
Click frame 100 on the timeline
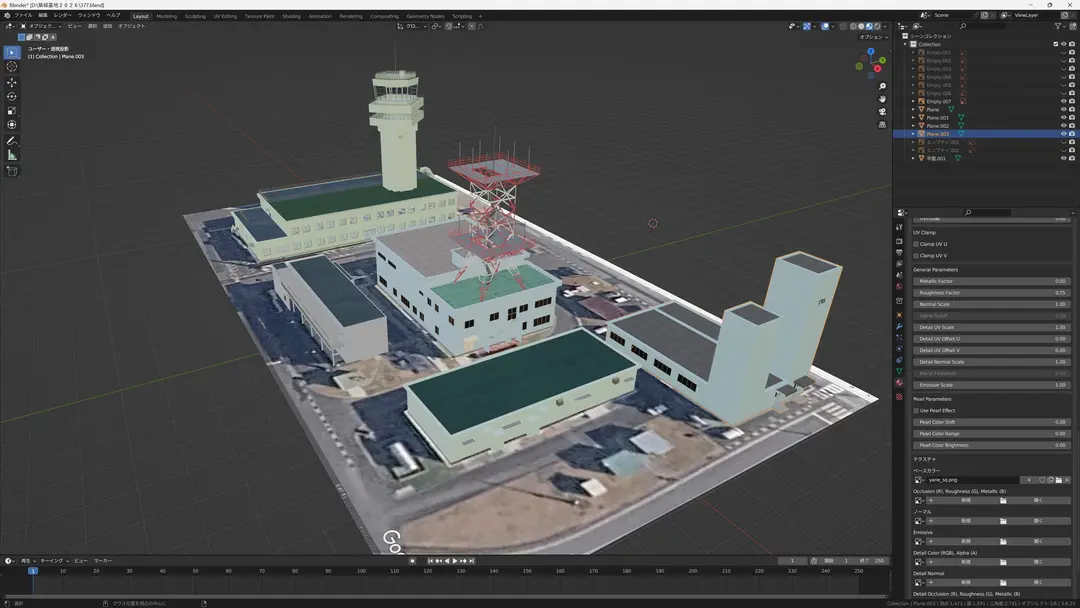pyautogui.click(x=361, y=571)
